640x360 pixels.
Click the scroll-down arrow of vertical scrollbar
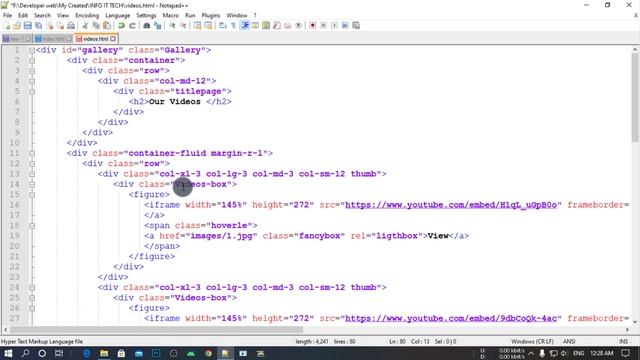pos(635,322)
